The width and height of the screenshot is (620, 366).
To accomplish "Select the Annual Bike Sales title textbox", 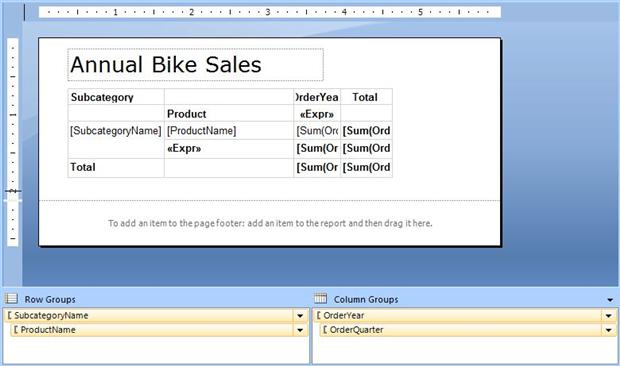I will coord(195,65).
